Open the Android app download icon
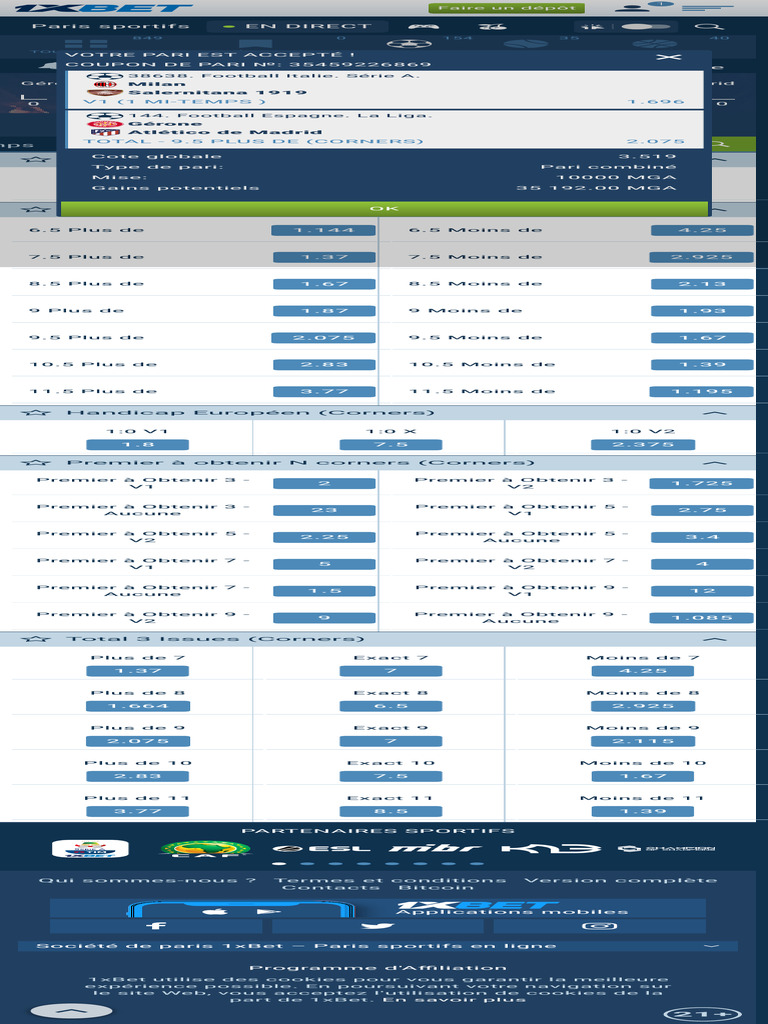 268,911
